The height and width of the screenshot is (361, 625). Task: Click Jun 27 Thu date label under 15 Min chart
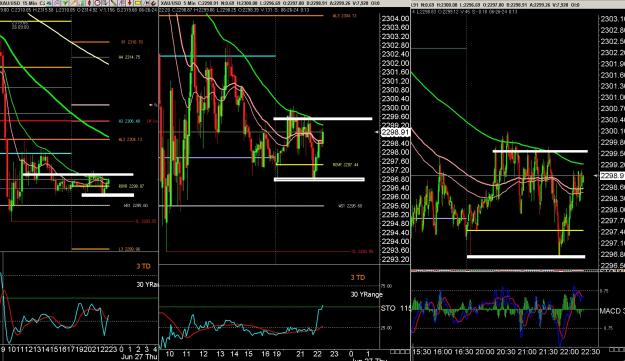pos(139,357)
